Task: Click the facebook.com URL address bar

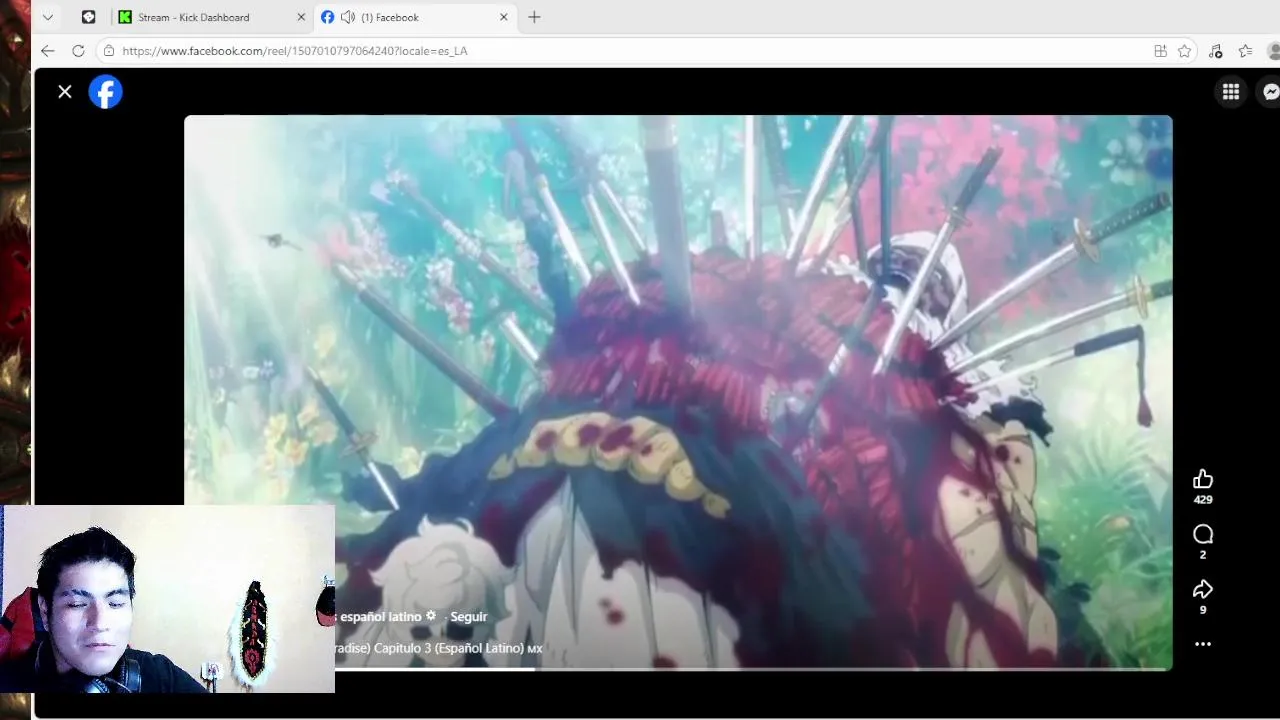Action: point(630,51)
